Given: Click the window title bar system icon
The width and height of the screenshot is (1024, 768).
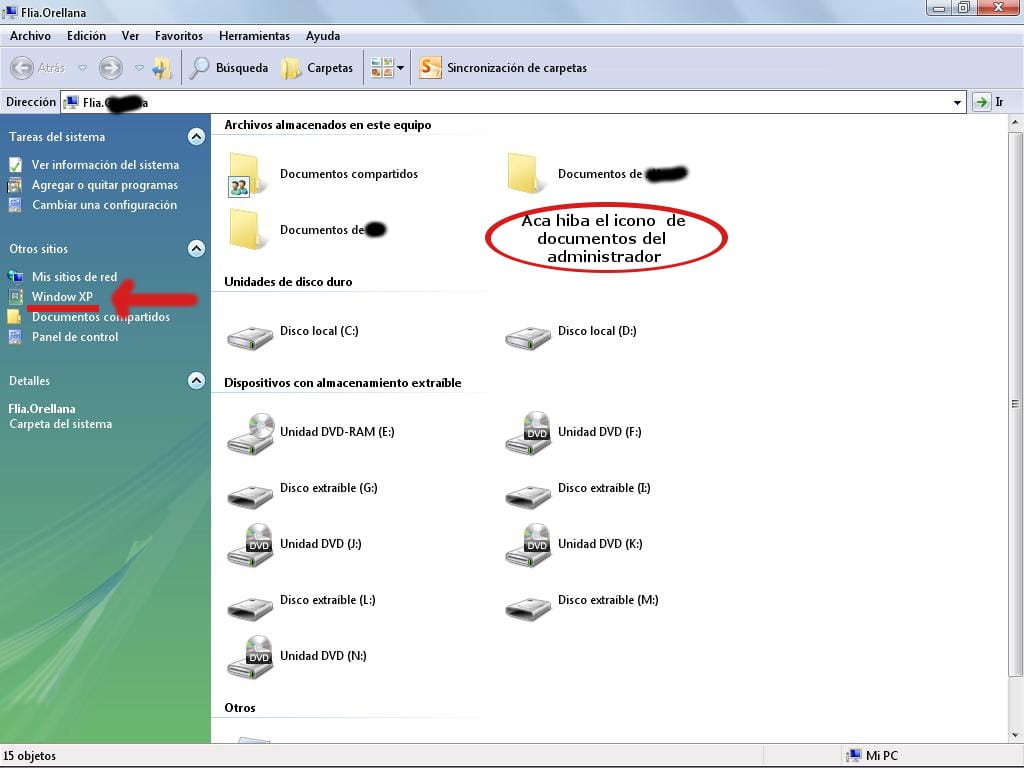Looking at the screenshot, I should (10, 12).
